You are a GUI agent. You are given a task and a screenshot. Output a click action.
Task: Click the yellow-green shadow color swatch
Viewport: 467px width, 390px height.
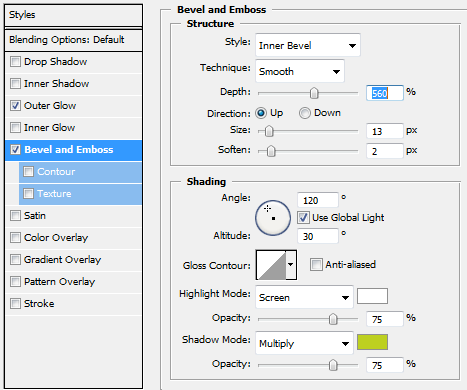372,342
